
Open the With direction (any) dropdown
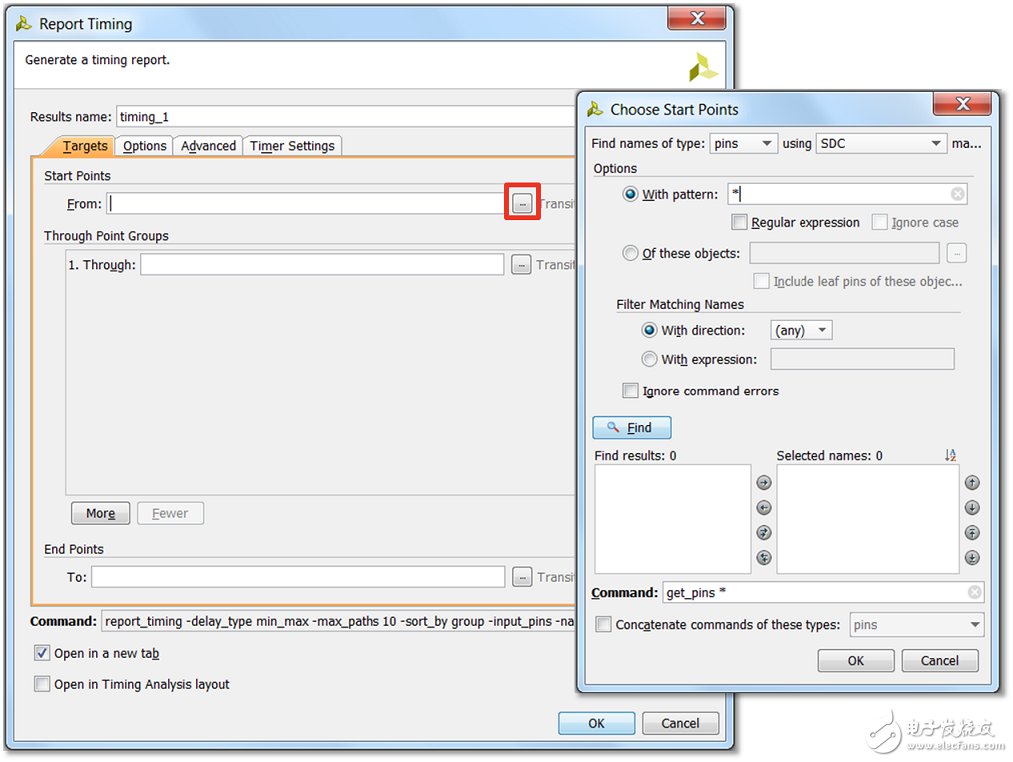point(801,330)
